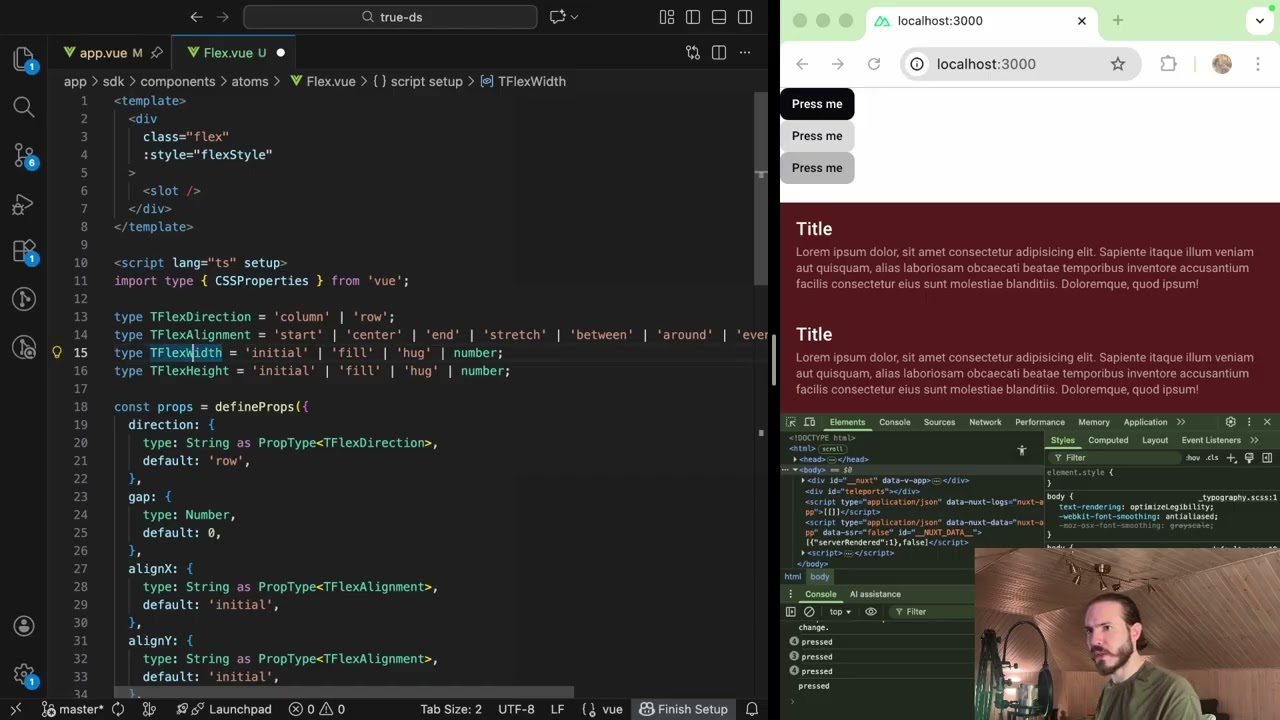Open the Computed styles tab
1280x720 pixels.
[1108, 440]
